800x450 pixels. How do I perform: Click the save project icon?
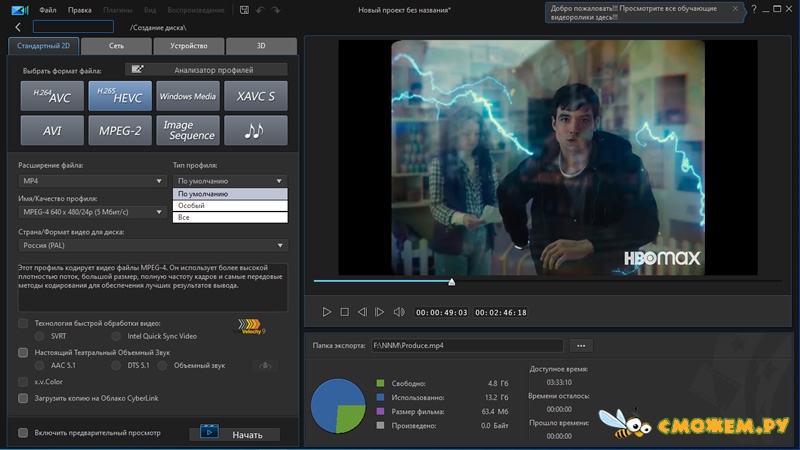click(244, 10)
